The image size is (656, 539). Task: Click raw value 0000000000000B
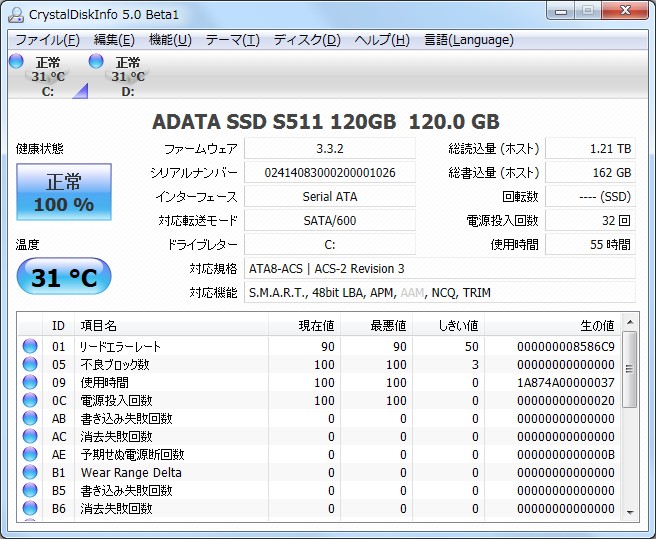(x=566, y=454)
